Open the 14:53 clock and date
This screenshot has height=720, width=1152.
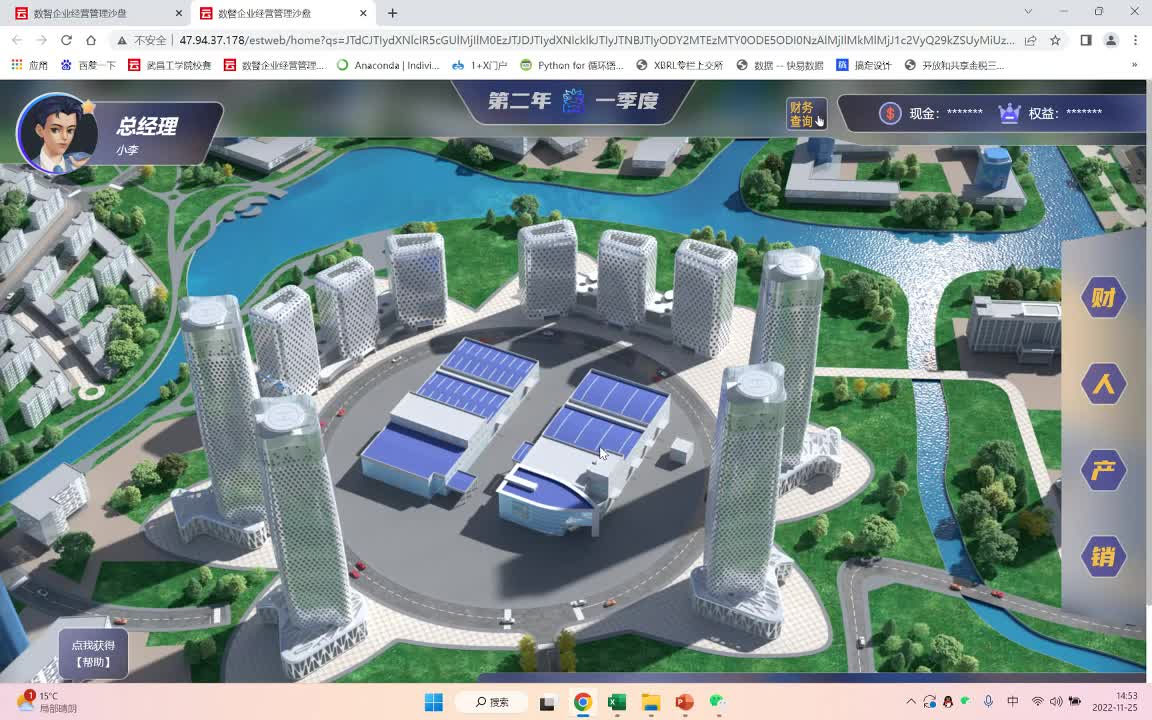click(1115, 702)
